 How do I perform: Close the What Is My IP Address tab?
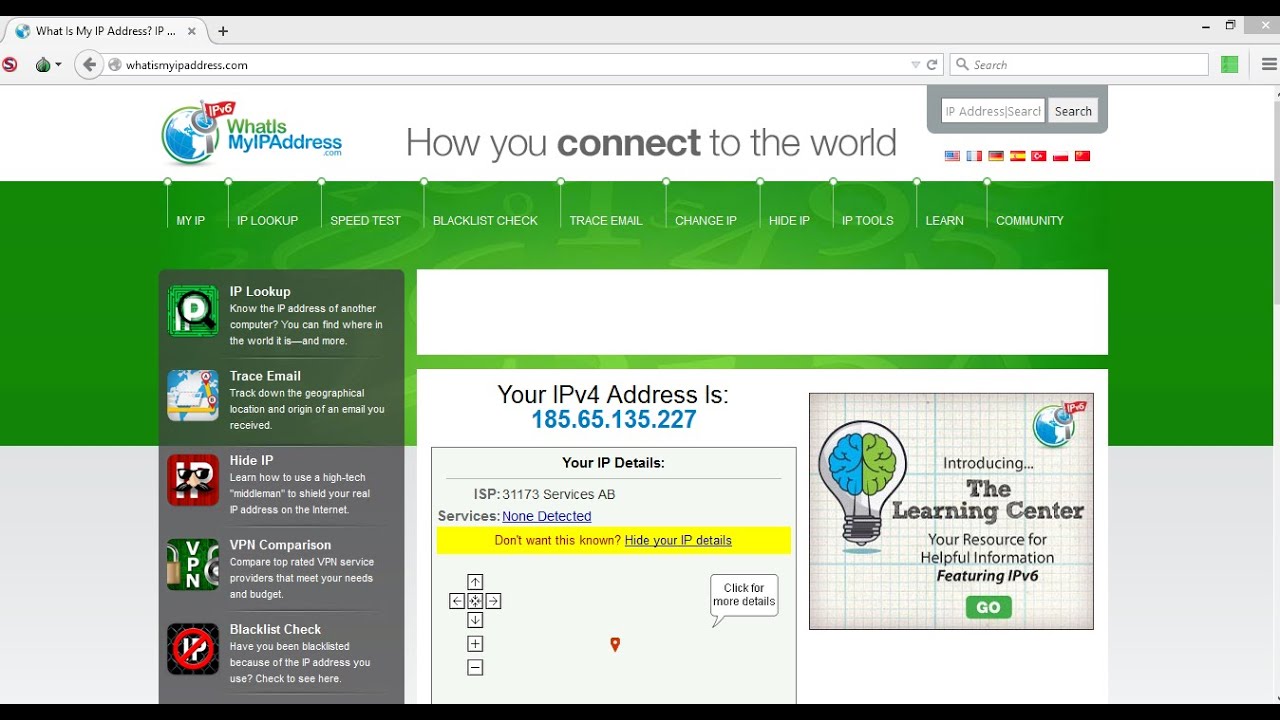(x=191, y=31)
